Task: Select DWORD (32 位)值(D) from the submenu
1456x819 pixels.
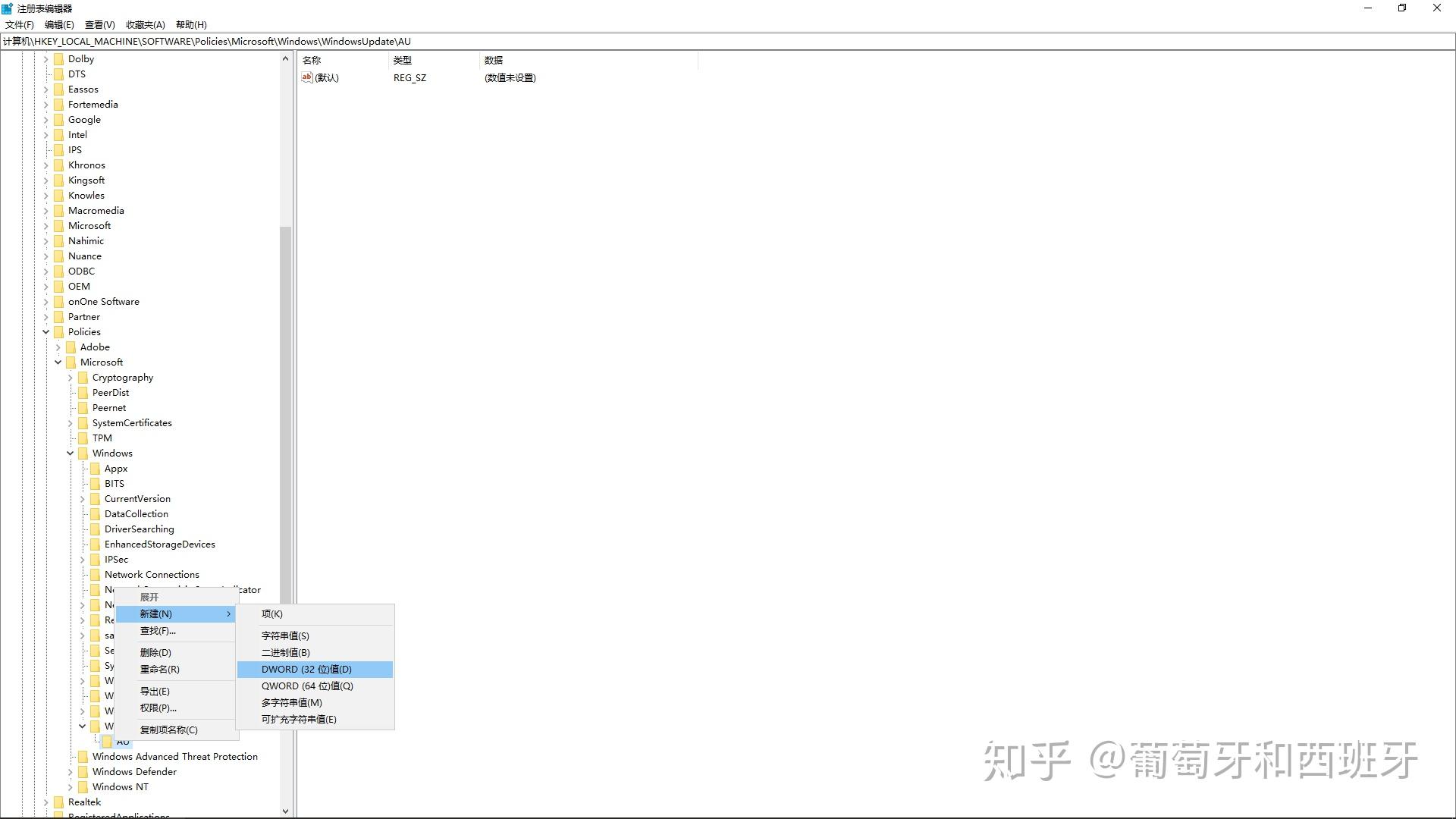Action: click(306, 669)
